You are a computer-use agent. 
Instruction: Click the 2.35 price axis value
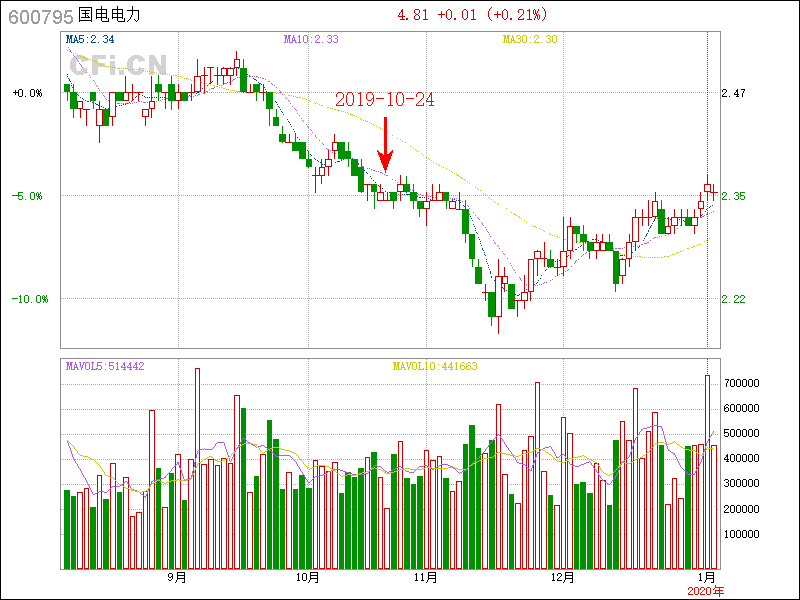coord(733,196)
